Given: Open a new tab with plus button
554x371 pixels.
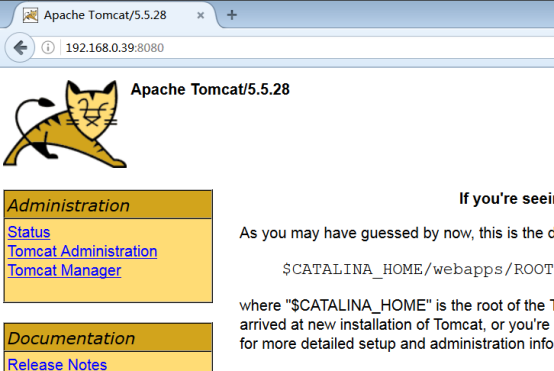Looking at the screenshot, I should [x=232, y=15].
